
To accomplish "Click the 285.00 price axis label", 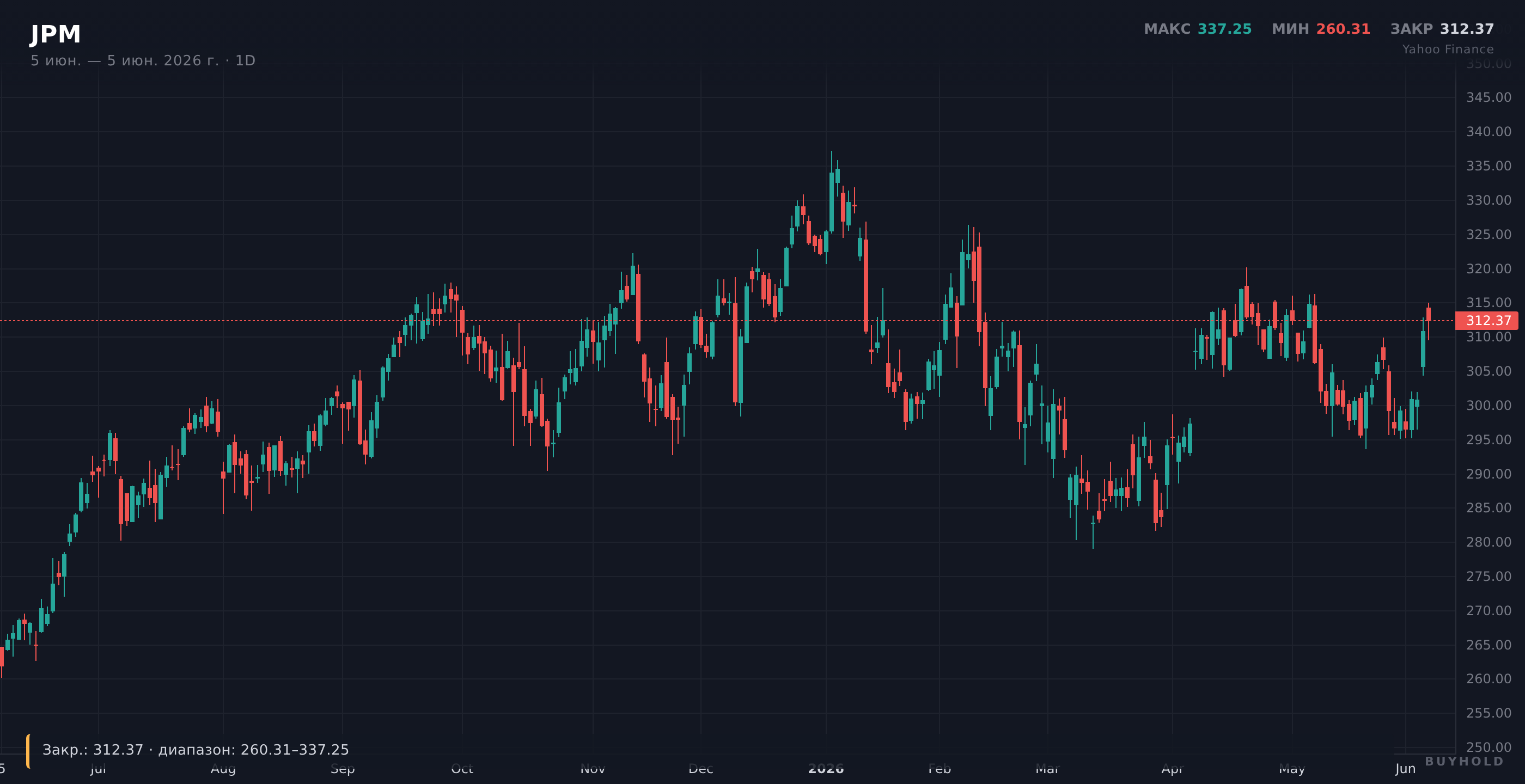I will click(1489, 507).
